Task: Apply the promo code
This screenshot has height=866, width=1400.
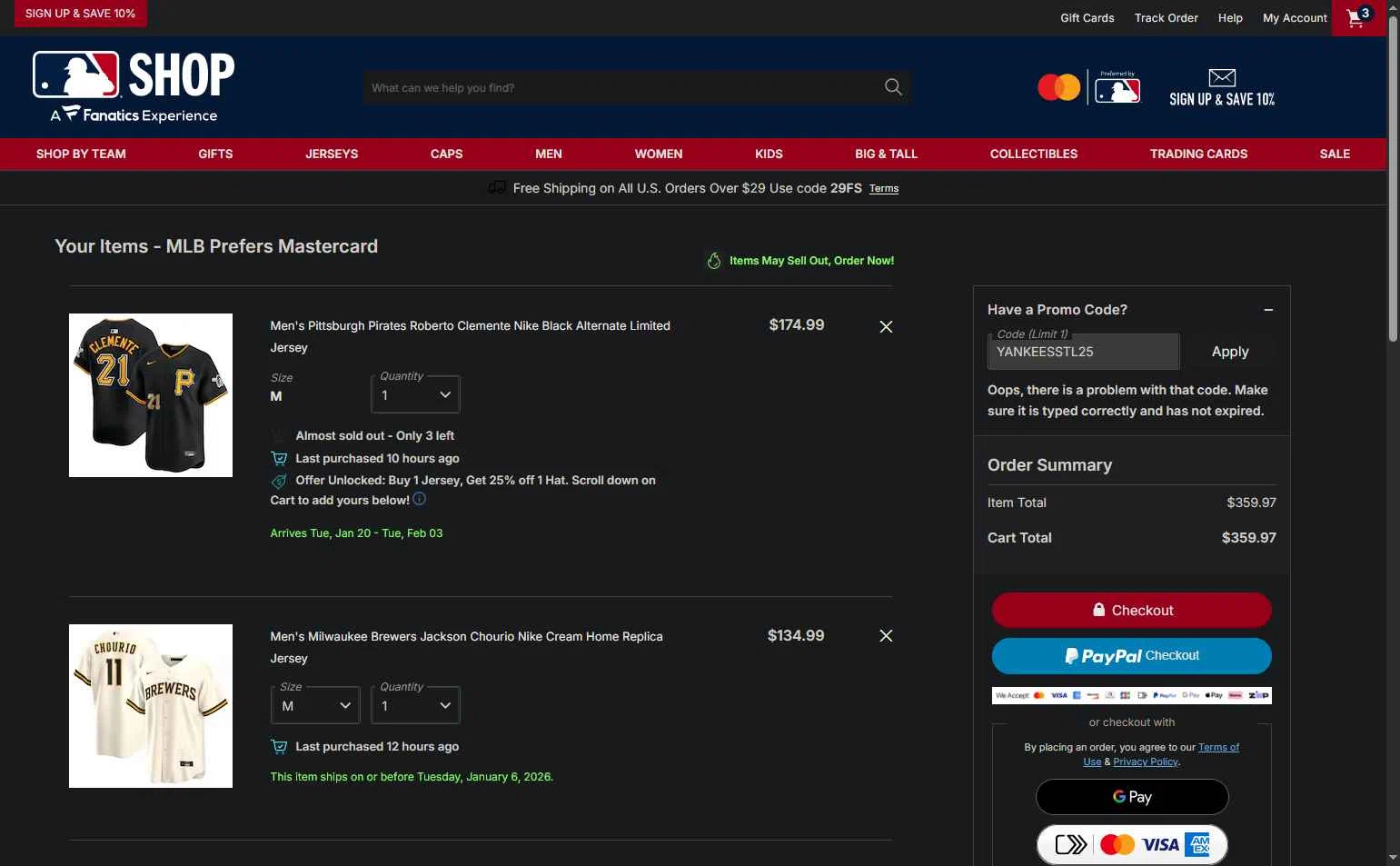Action: coord(1230,352)
